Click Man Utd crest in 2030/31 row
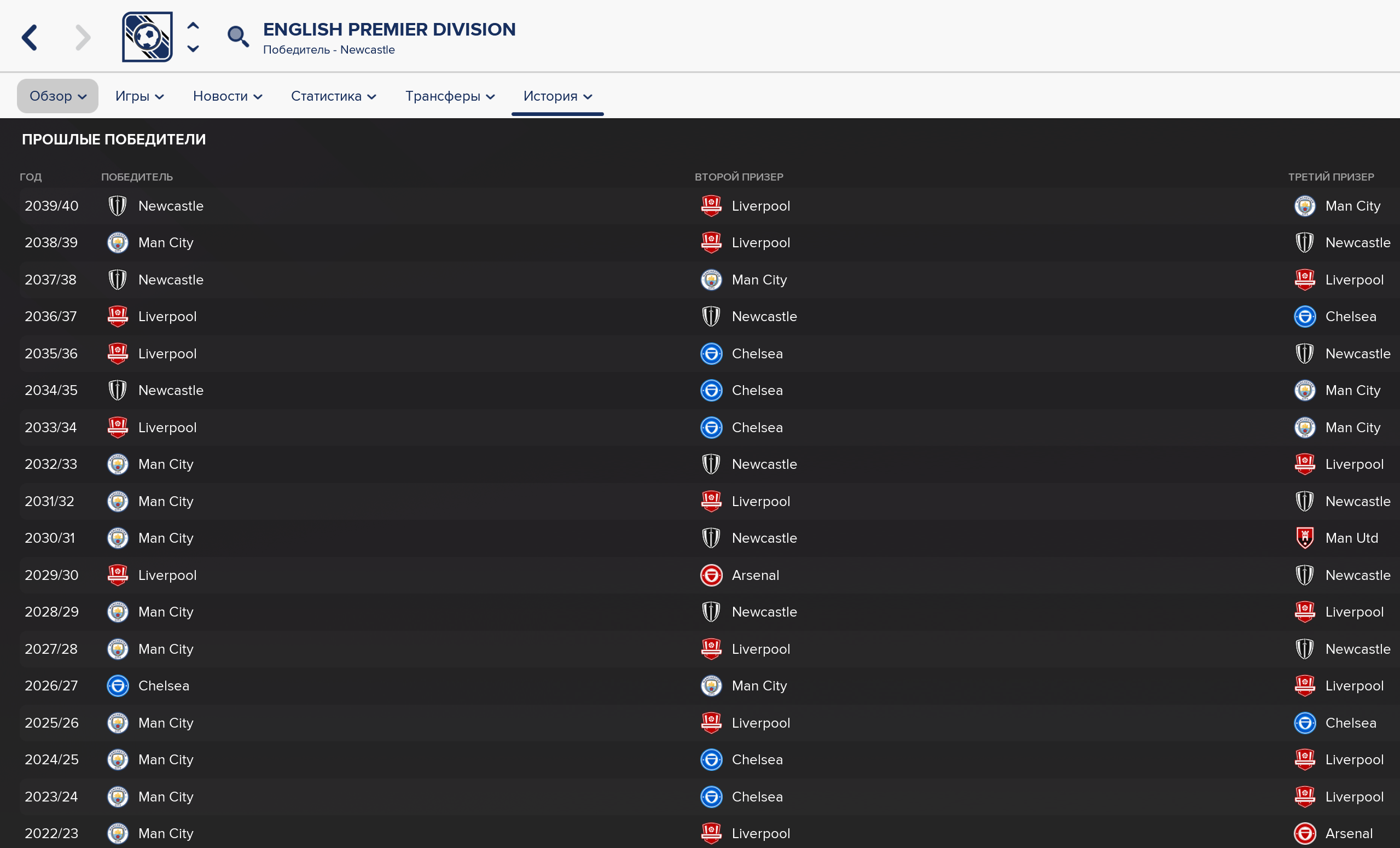 click(x=1305, y=538)
